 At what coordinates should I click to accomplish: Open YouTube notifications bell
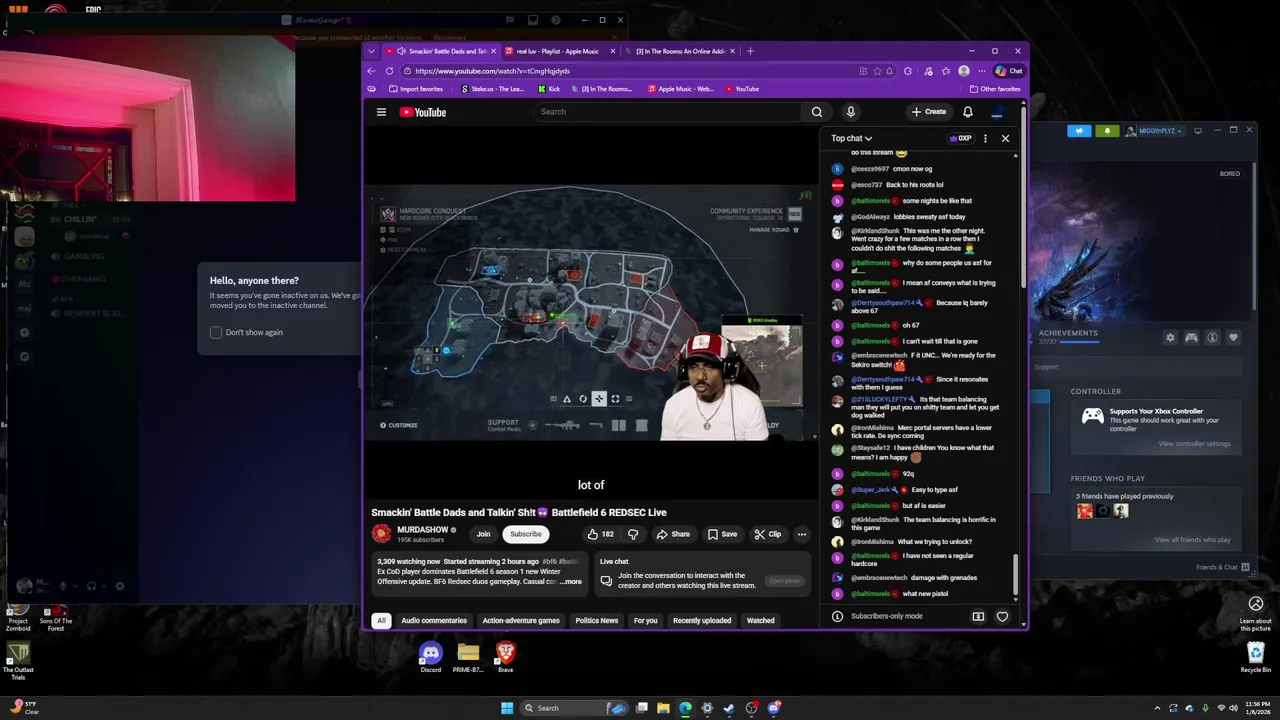967,112
